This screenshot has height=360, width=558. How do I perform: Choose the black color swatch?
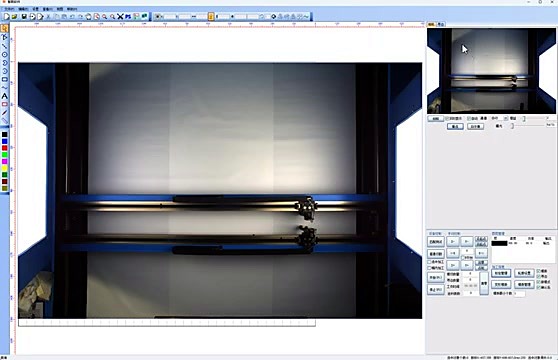(x=4, y=134)
